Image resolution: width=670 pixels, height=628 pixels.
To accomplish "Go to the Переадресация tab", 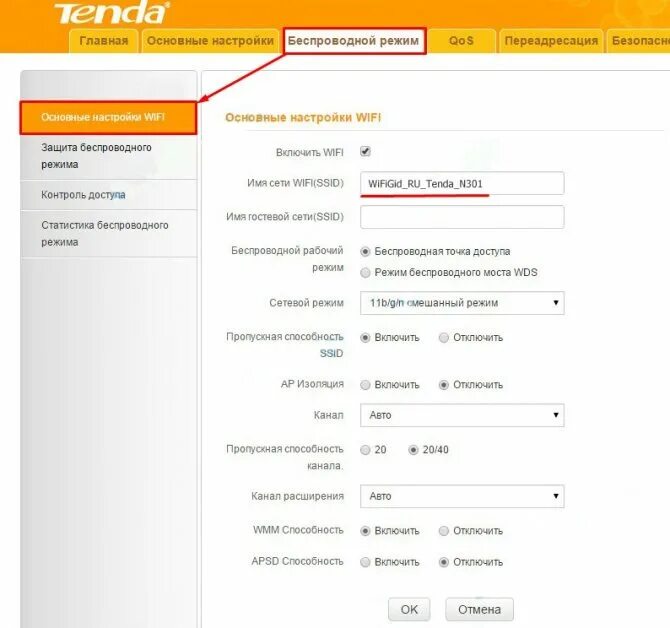I will coord(551,41).
